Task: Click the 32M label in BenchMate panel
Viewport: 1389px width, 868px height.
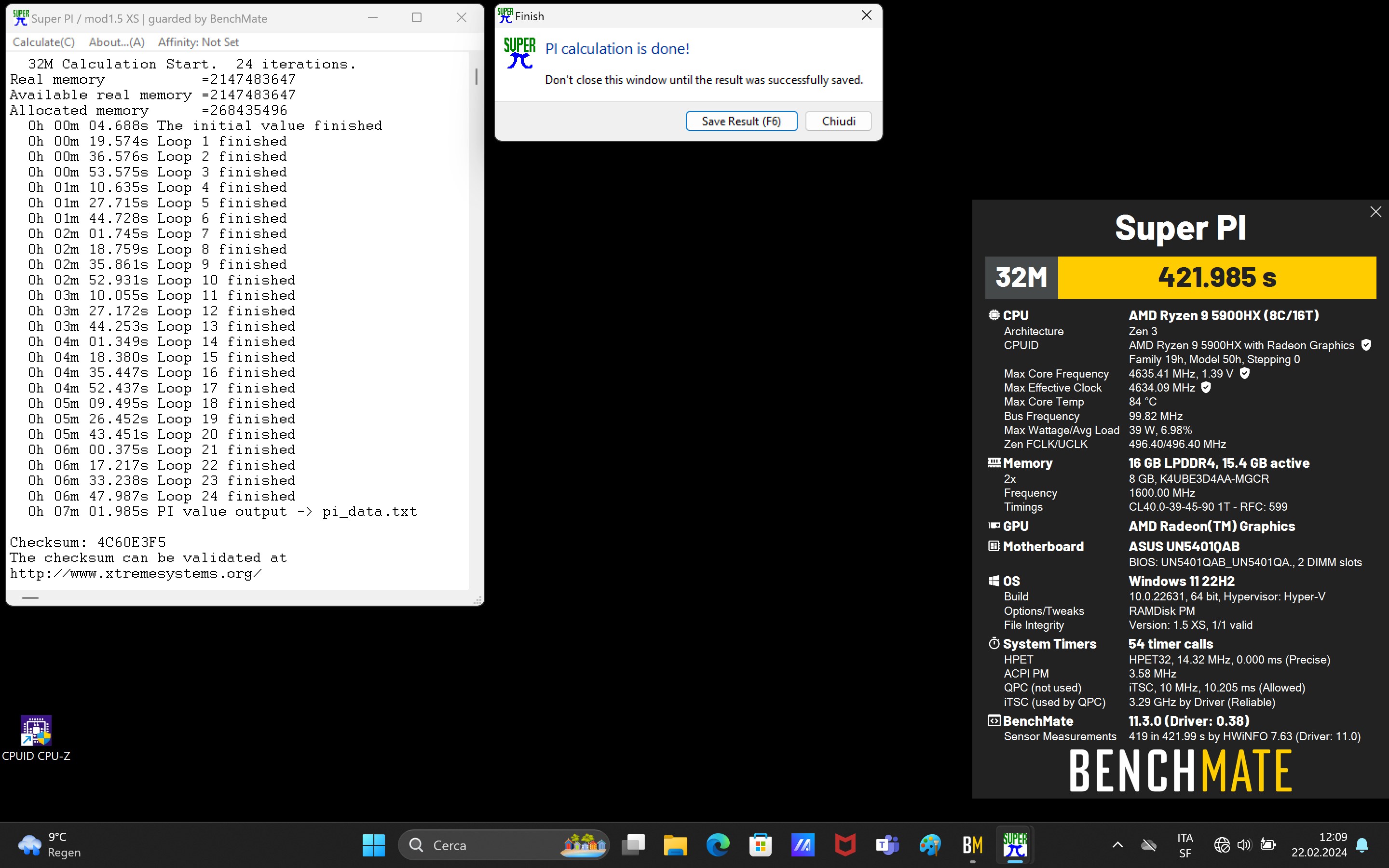Action: [1021, 277]
